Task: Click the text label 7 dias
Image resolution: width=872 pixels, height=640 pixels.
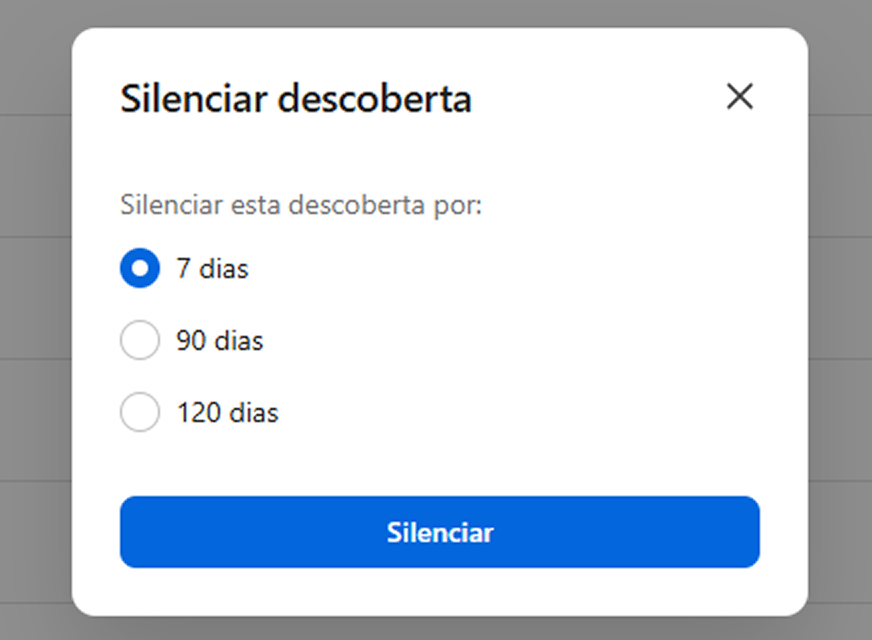Action: point(212,268)
